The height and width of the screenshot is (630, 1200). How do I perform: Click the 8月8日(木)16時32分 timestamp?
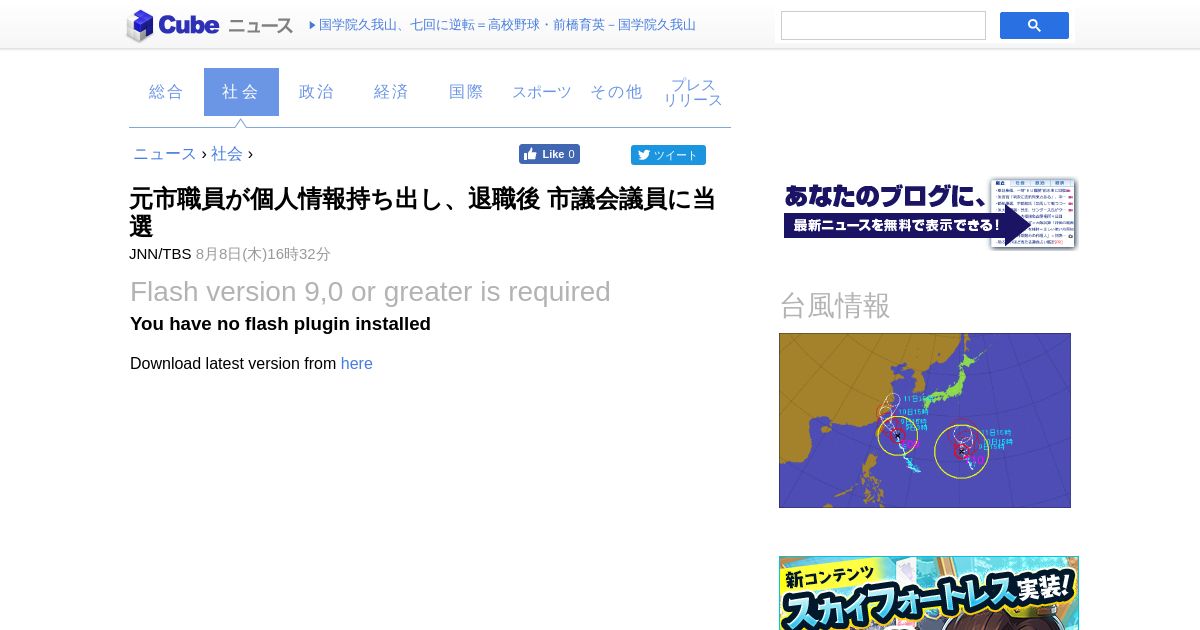pos(263,254)
